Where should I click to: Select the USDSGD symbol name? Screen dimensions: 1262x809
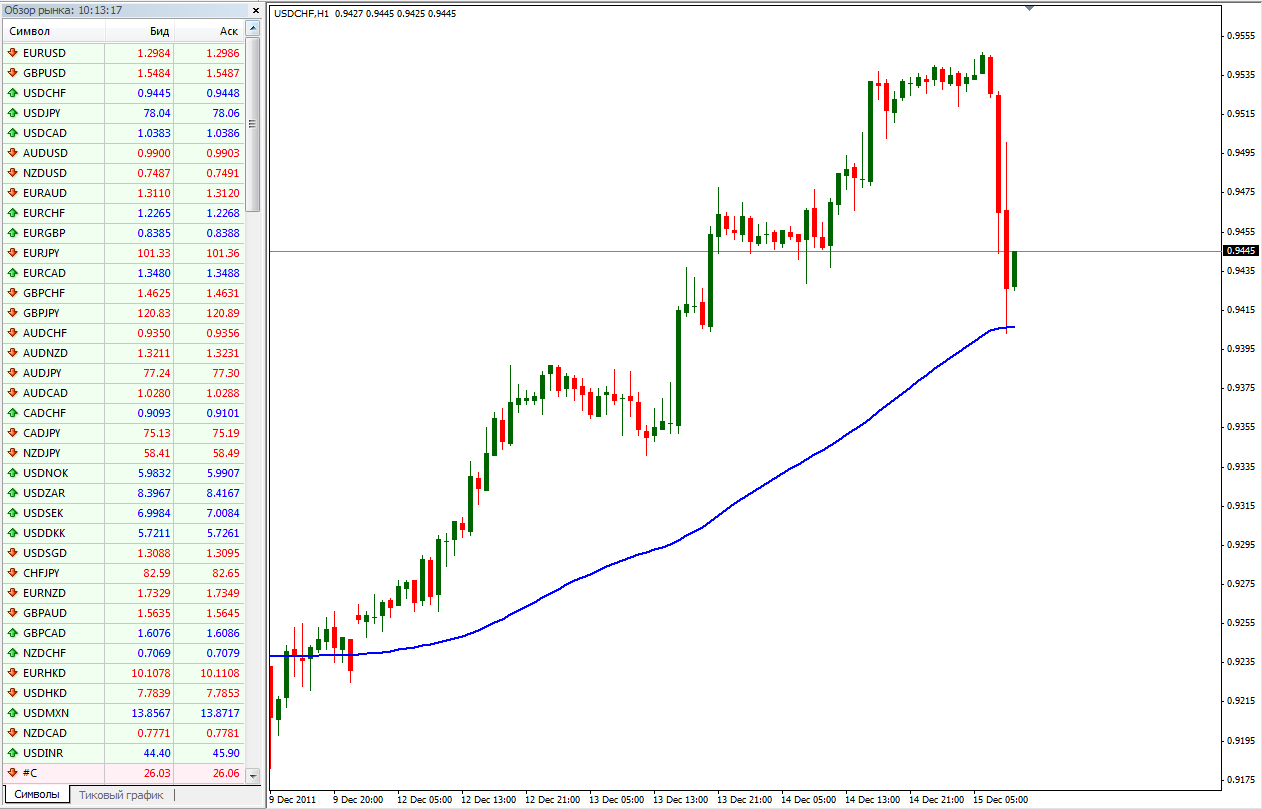[45, 553]
